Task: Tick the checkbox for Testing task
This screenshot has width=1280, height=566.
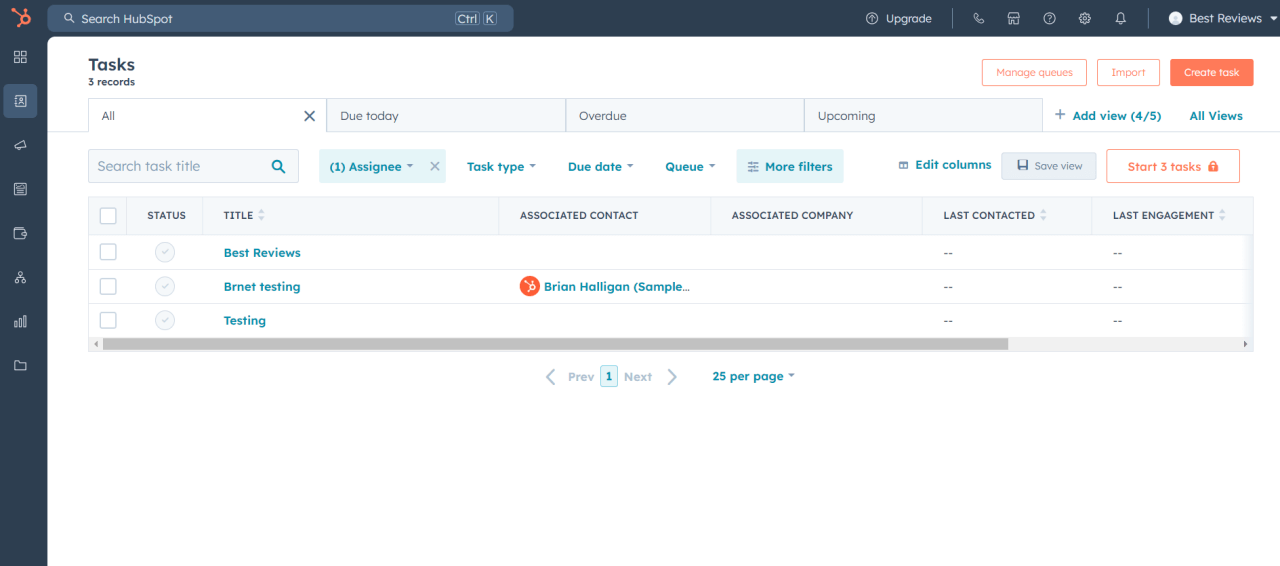Action: [x=108, y=320]
